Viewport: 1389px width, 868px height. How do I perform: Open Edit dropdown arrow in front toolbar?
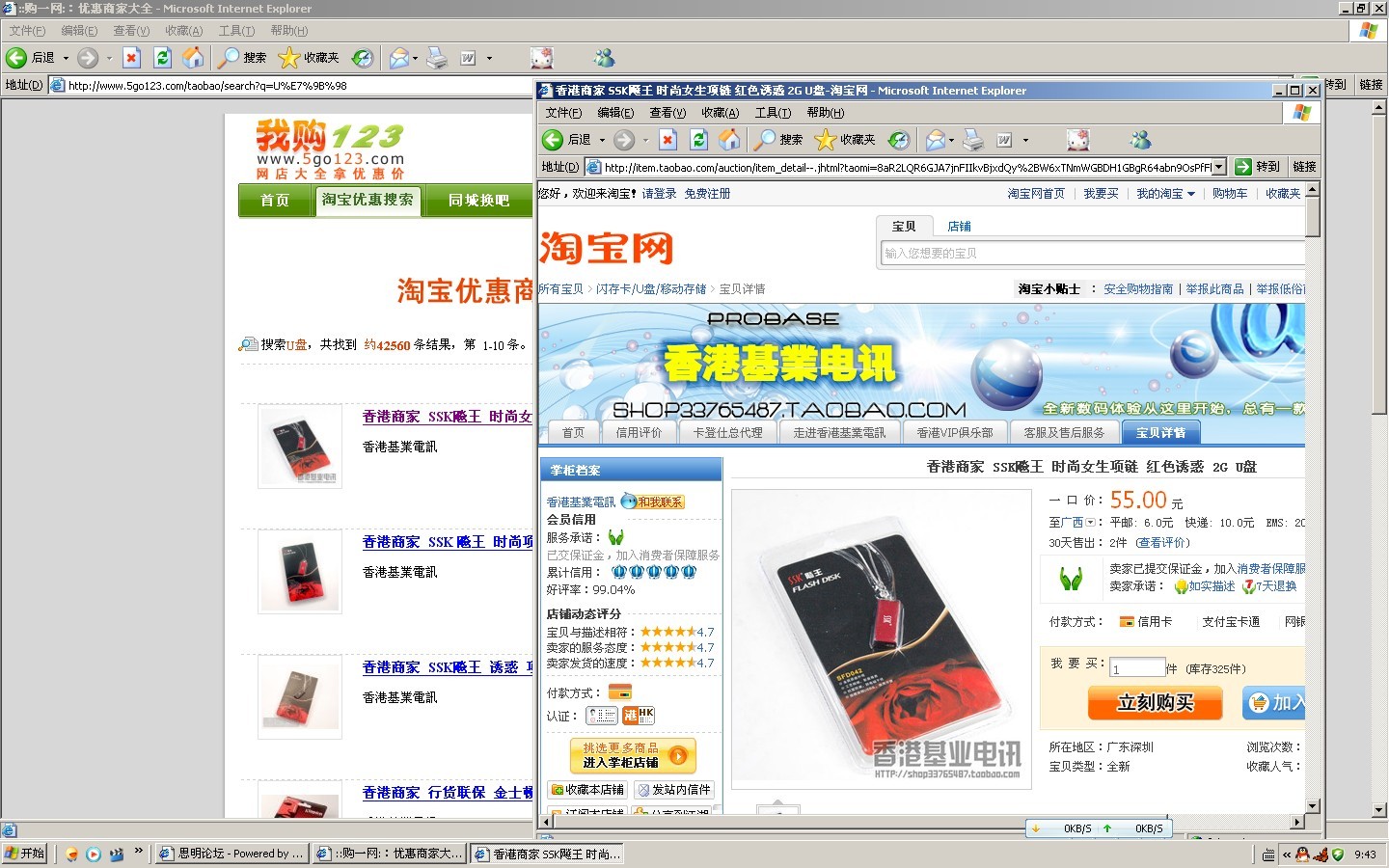pos(1025,140)
